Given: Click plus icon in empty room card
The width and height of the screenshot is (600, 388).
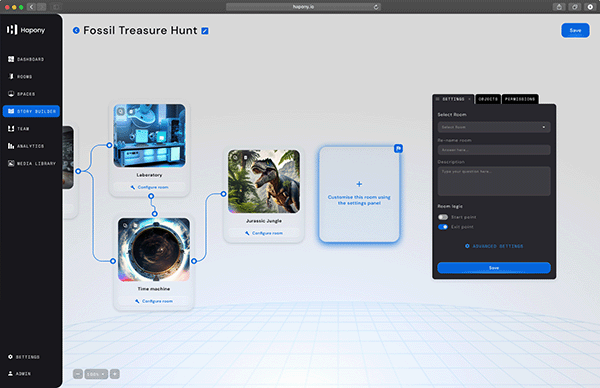Looking at the screenshot, I should pos(359,184).
